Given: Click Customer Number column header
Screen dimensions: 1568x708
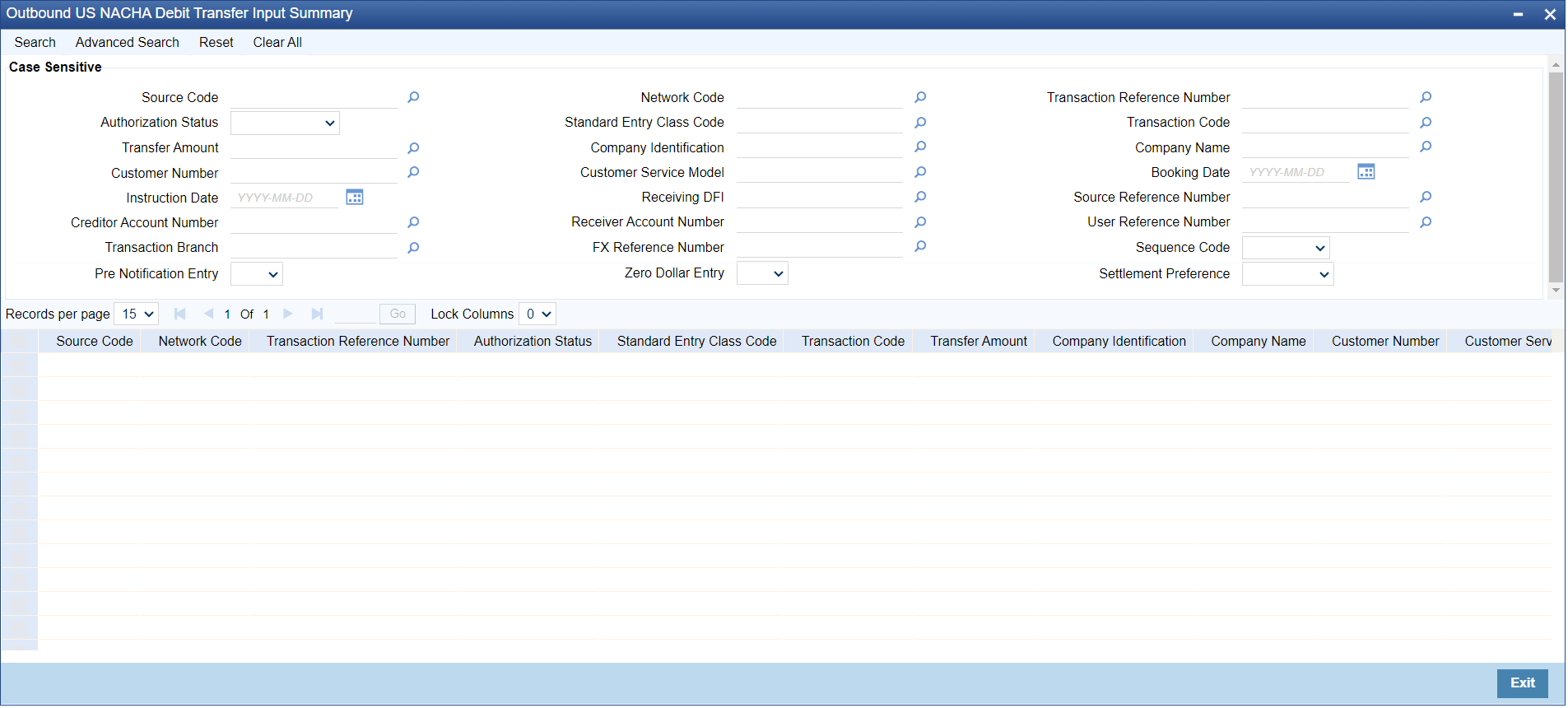Looking at the screenshot, I should point(1385,342).
